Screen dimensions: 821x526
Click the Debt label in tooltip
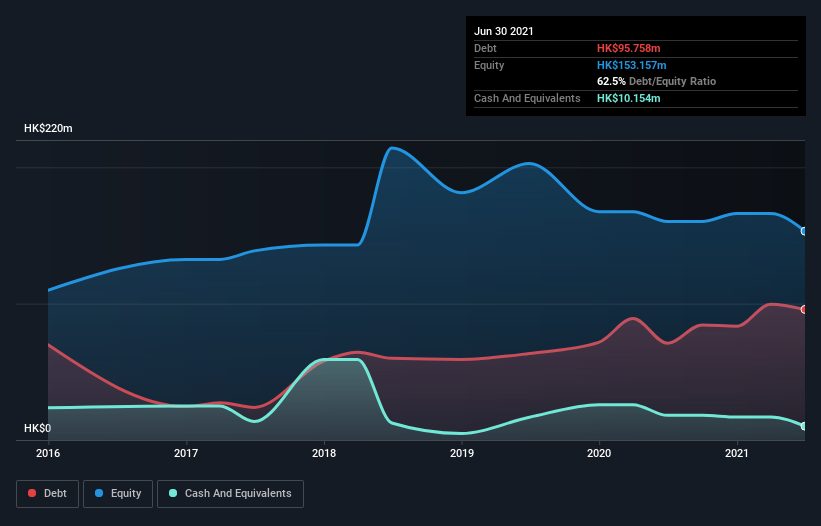point(485,48)
